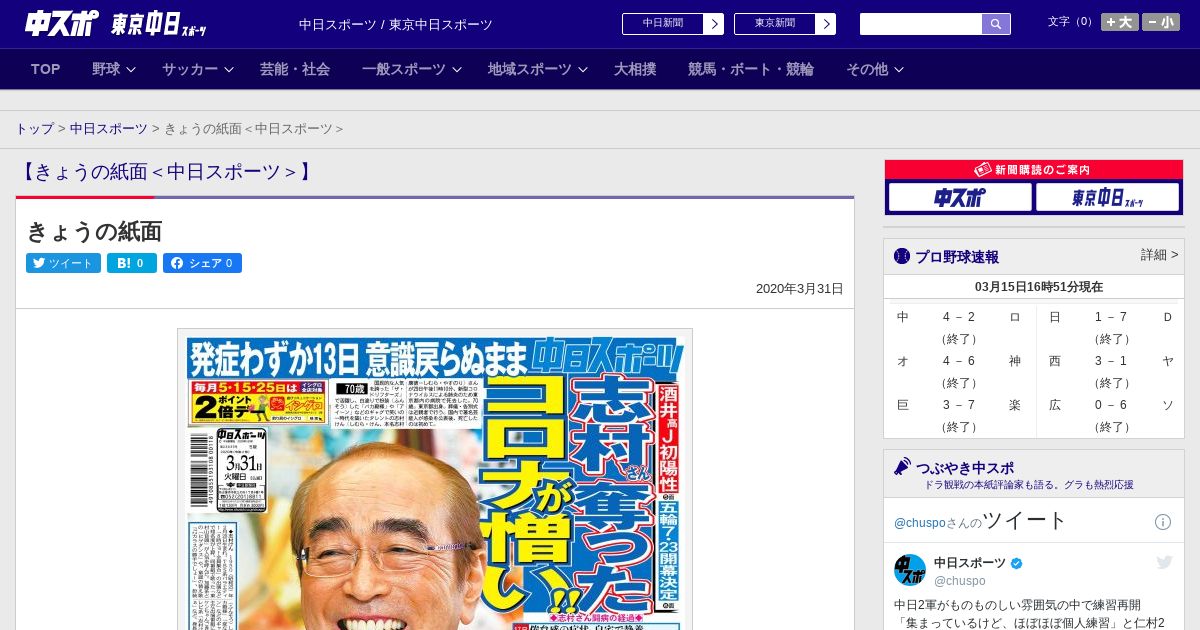1200x630 pixels.
Task: Click Twitter bird icon in tweet
Action: coord(1165,563)
